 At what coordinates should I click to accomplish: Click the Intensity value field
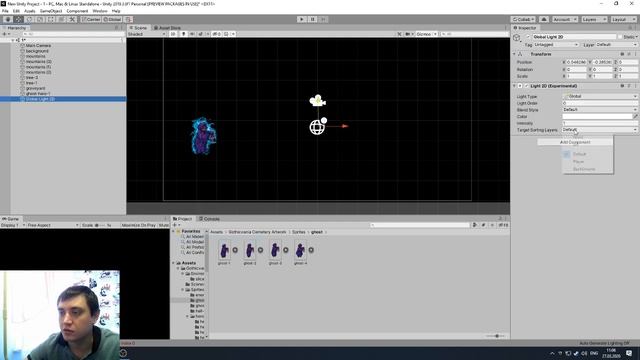pos(600,123)
